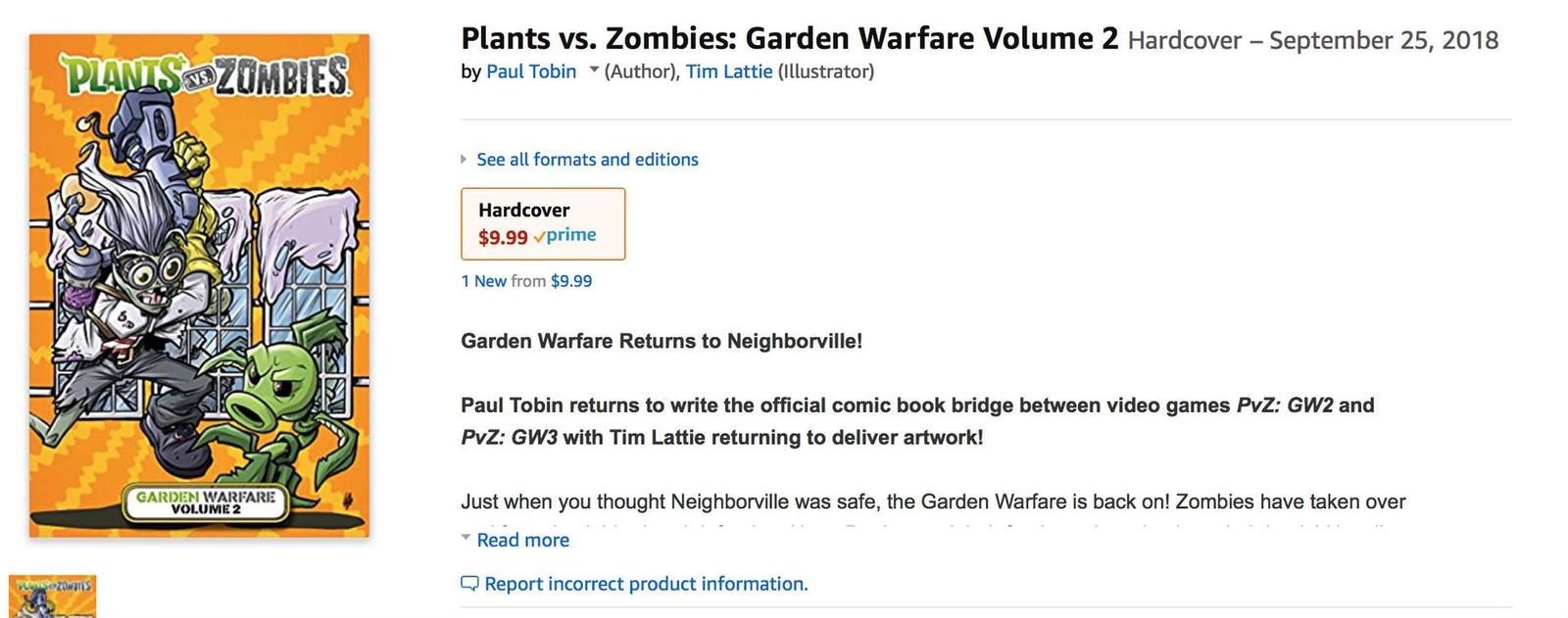Click the Prime checkmark logo
The image size is (1568, 618).
[564, 236]
